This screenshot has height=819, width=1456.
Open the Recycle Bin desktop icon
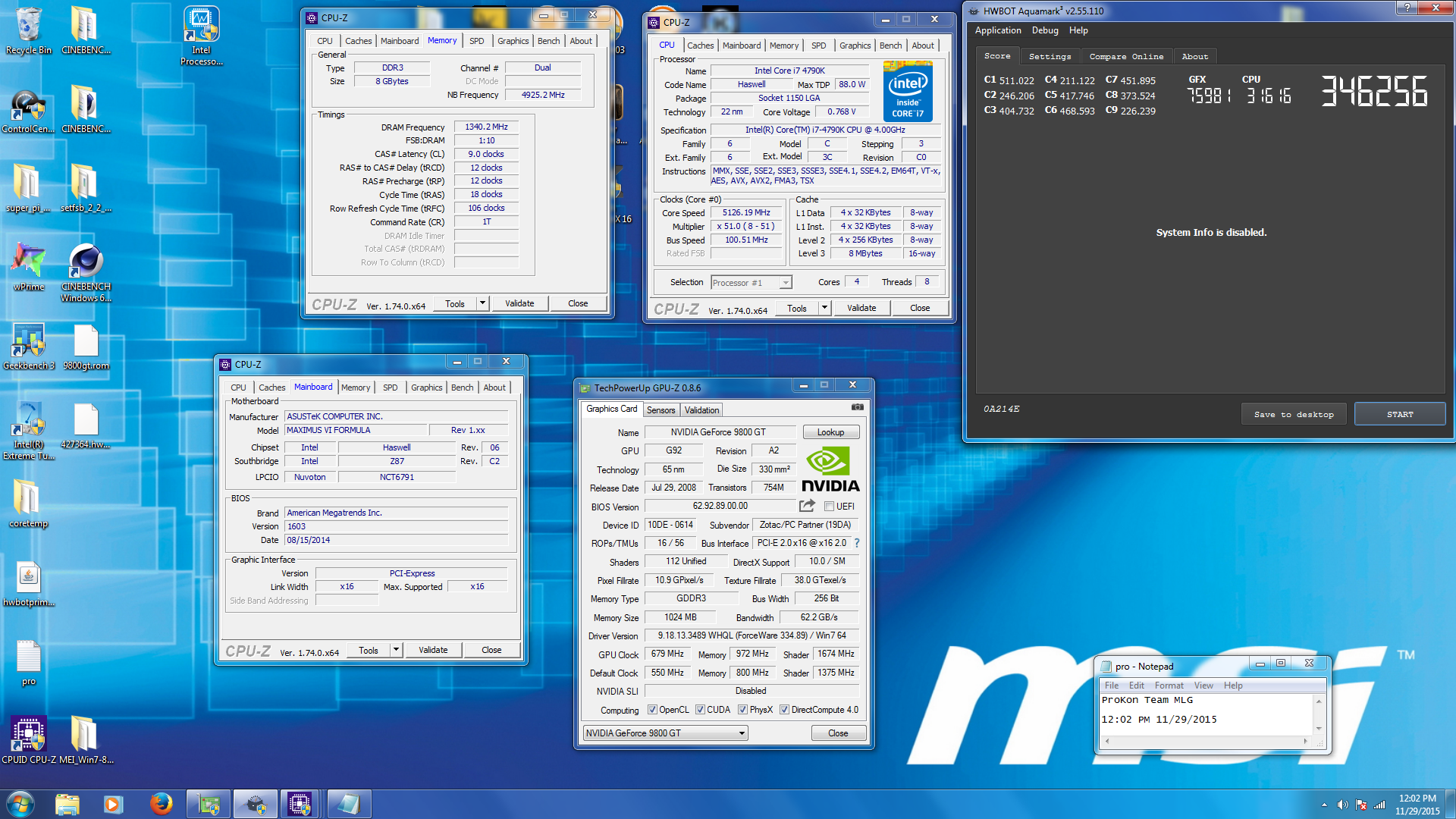pos(29,31)
